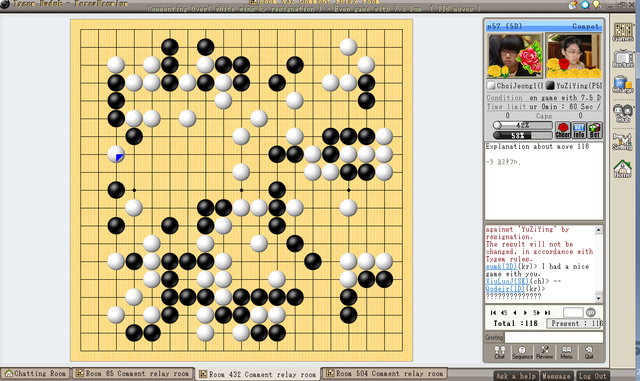This screenshot has height=381, width=640.
Task: Jump to first move
Action: click(x=493, y=312)
